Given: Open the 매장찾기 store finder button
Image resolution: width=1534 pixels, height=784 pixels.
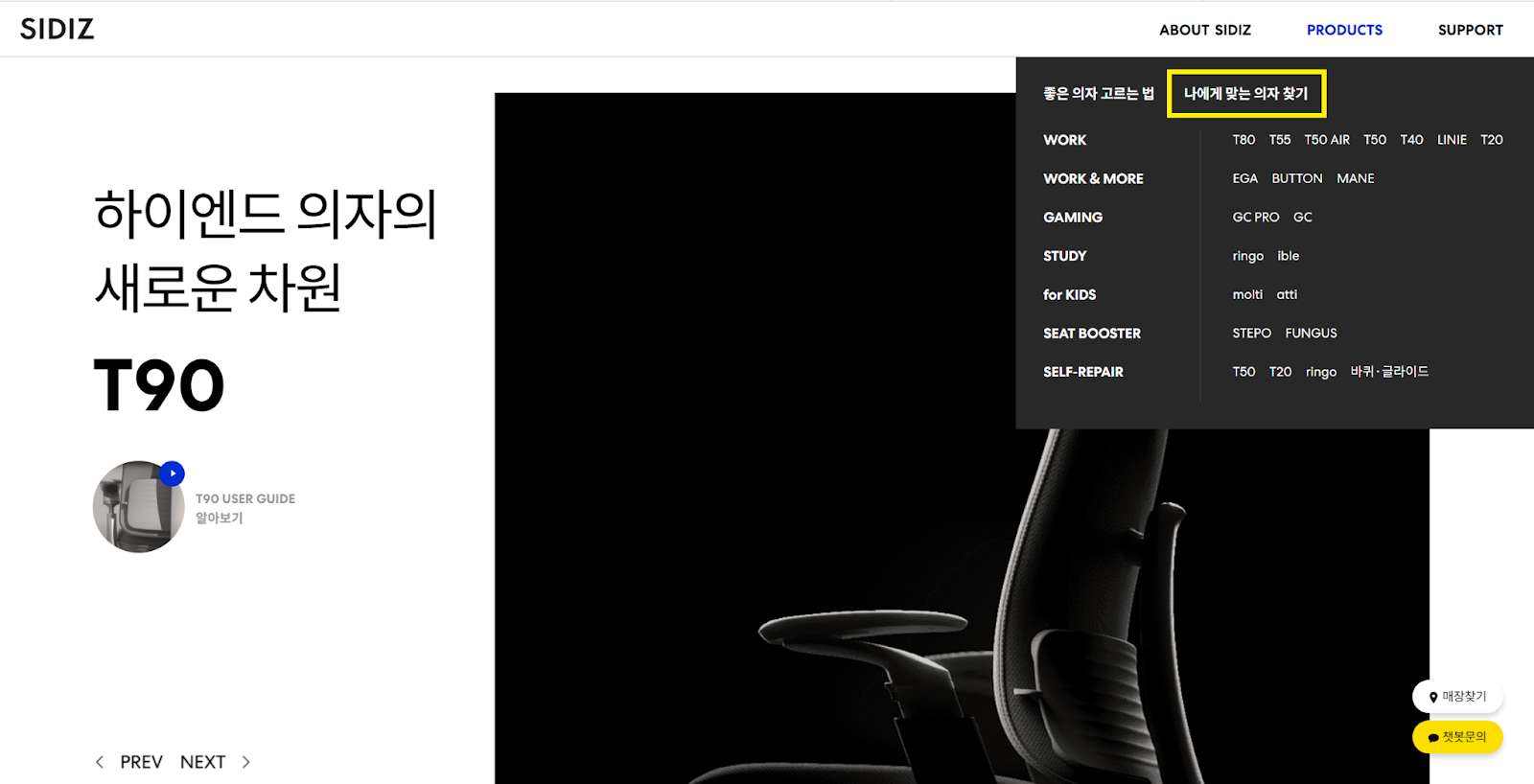Looking at the screenshot, I should [1457, 697].
